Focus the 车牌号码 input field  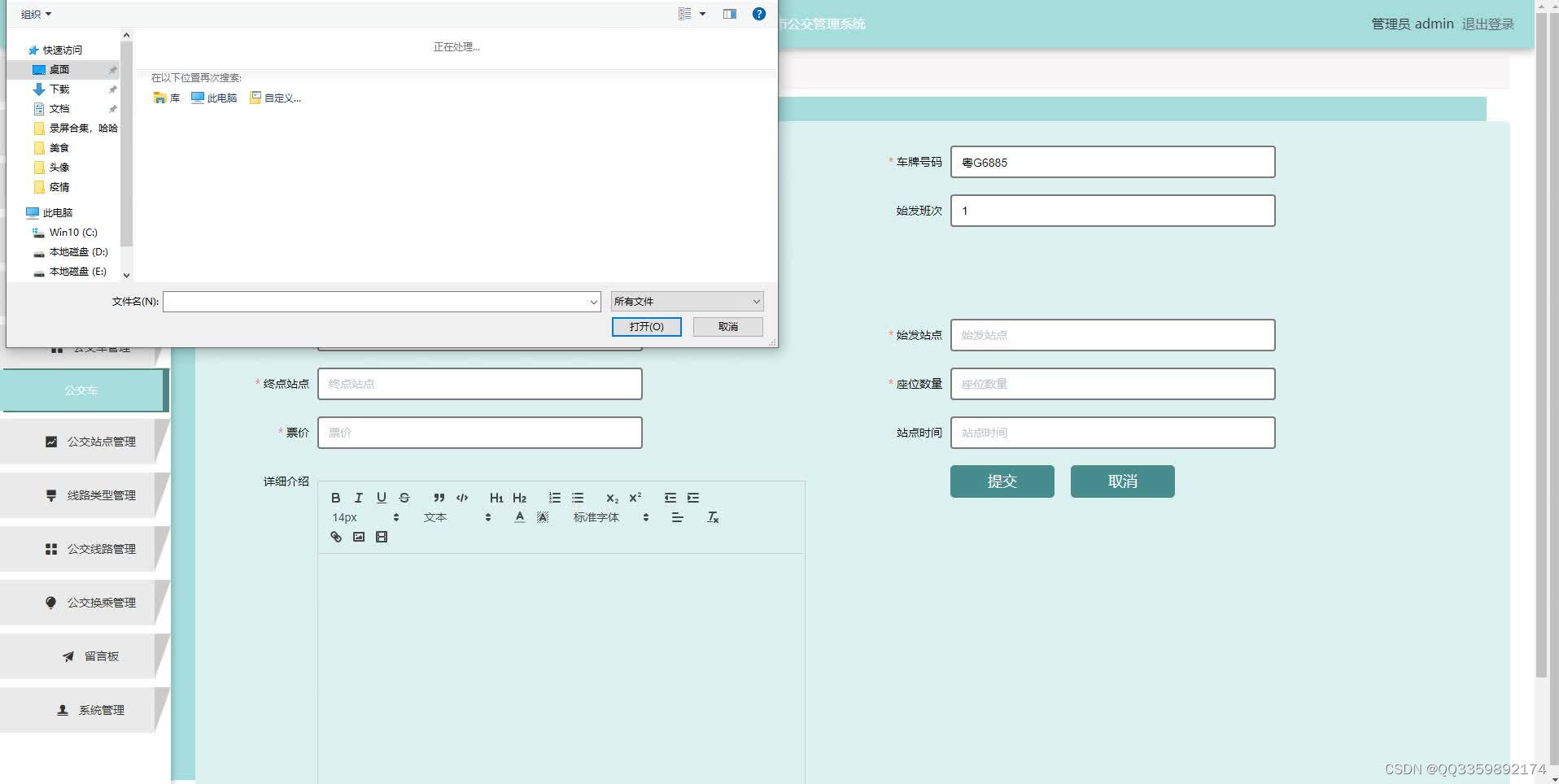(1112, 162)
